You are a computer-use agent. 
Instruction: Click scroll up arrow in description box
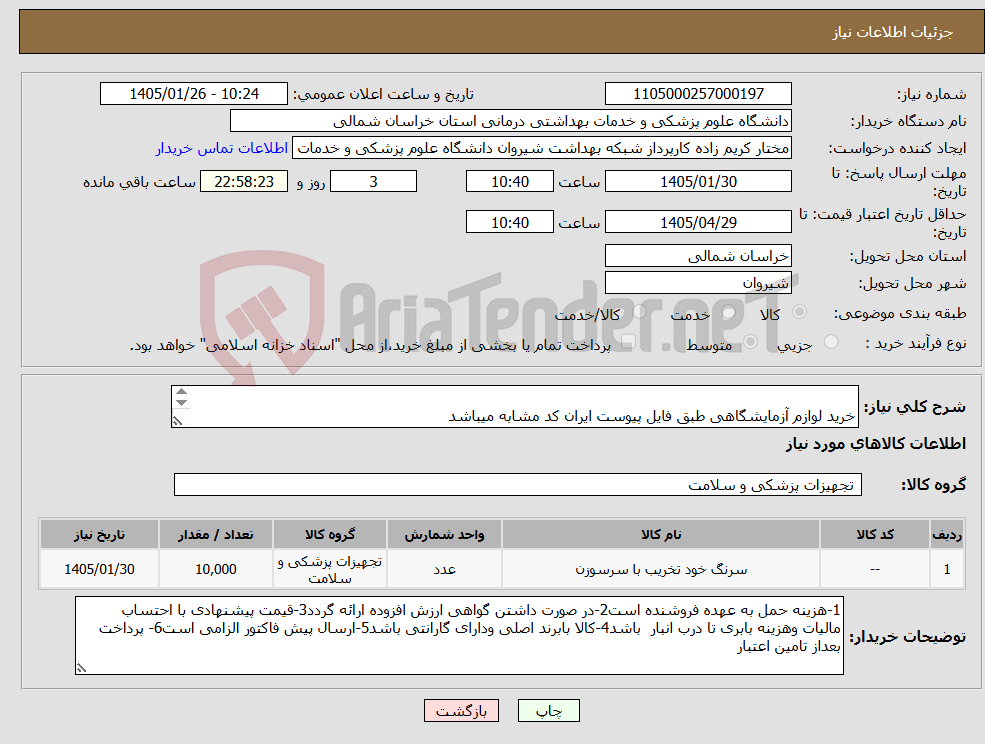(x=182, y=392)
